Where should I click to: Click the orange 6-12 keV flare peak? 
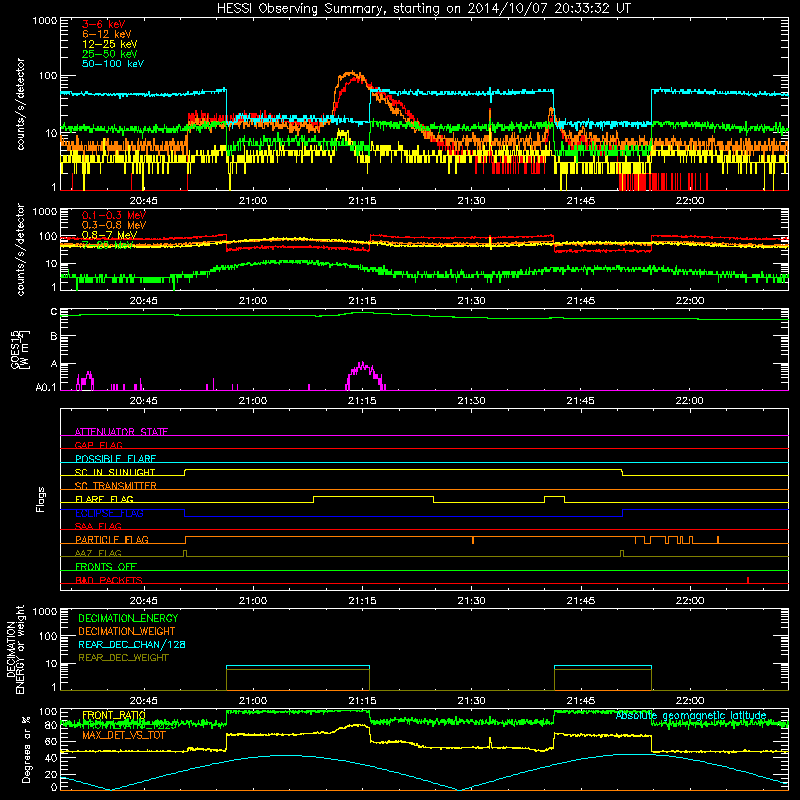click(x=351, y=73)
